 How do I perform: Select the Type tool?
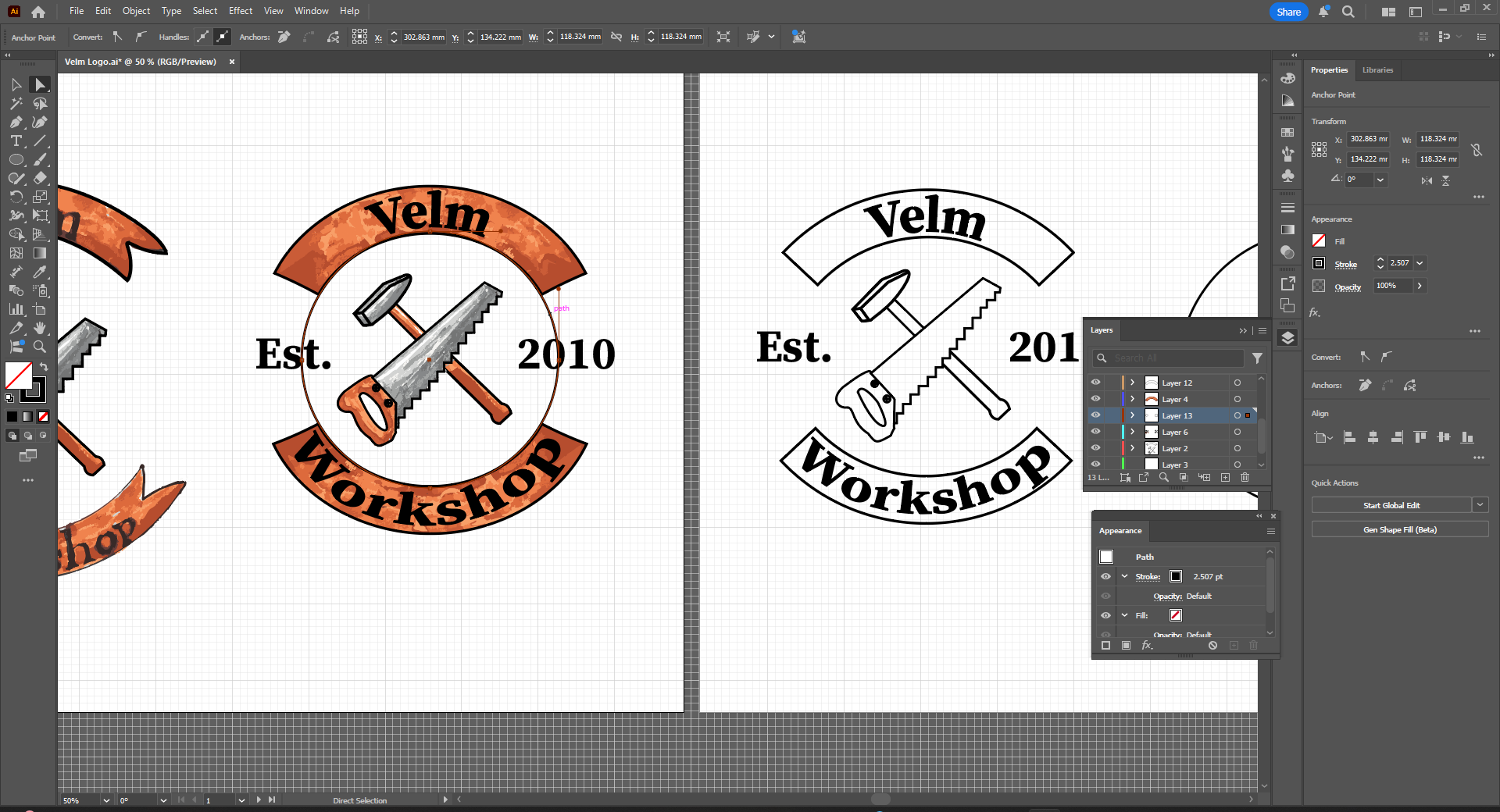click(16, 141)
